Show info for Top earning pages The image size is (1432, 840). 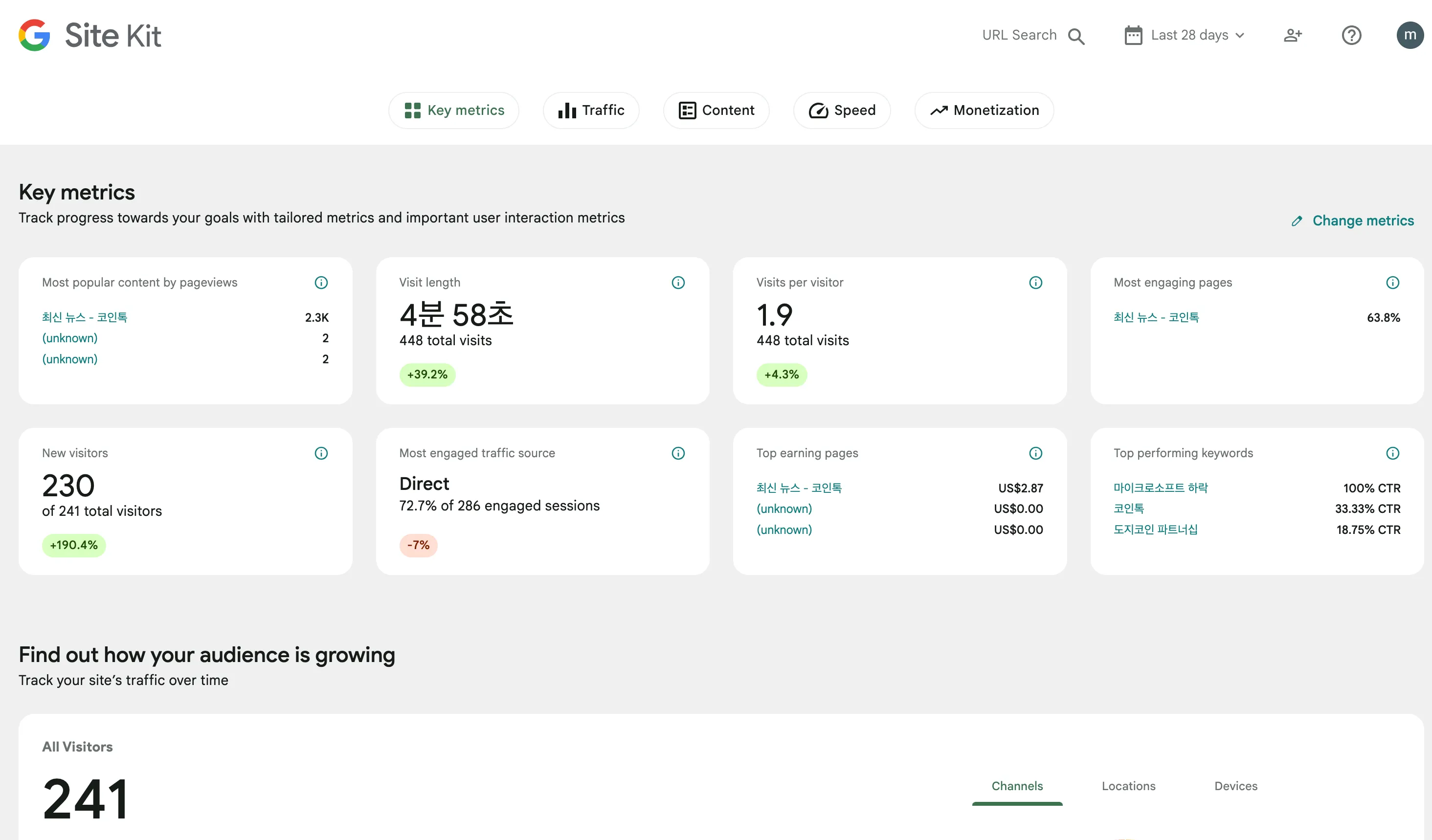(1035, 453)
